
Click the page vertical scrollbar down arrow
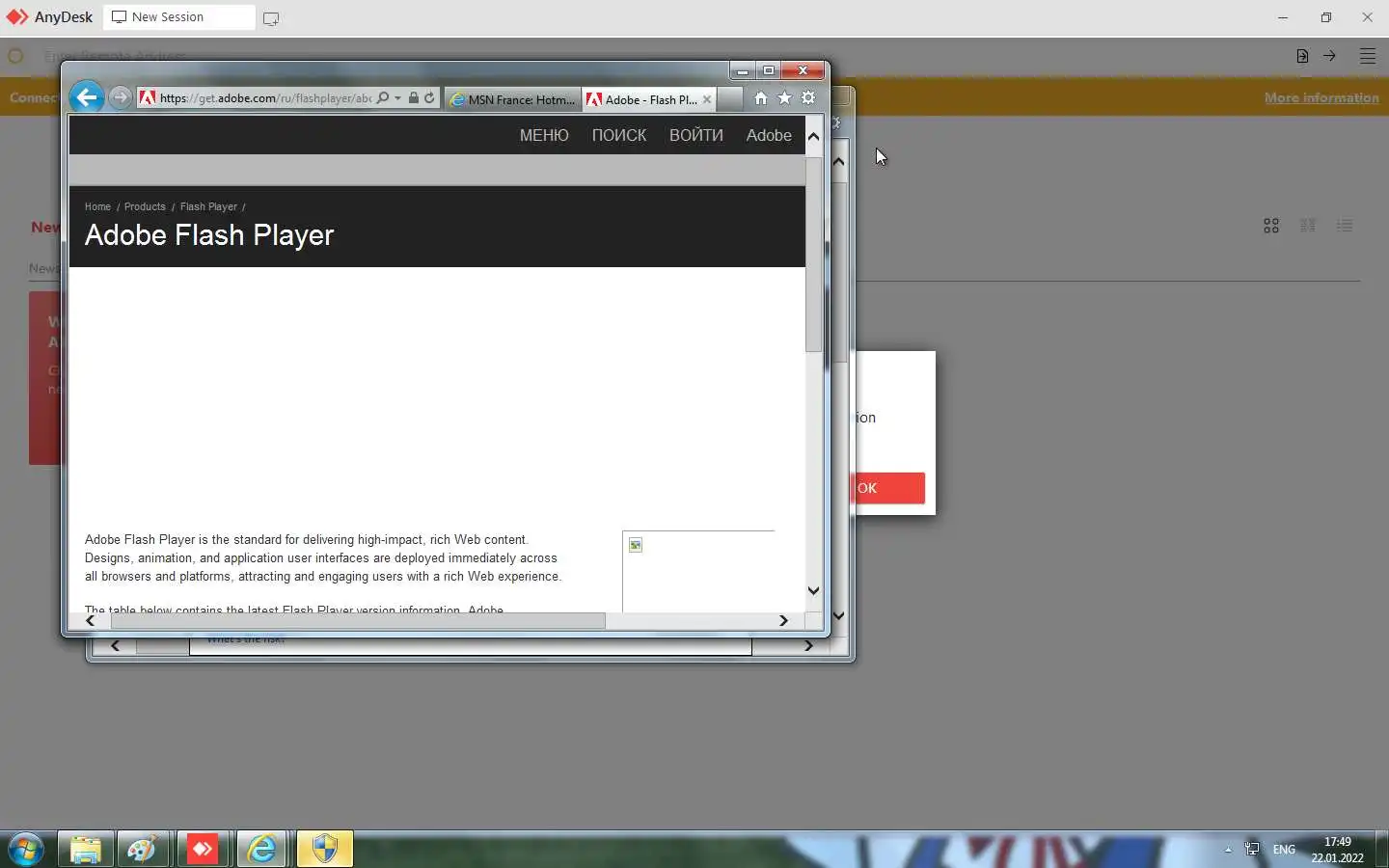pos(813,590)
